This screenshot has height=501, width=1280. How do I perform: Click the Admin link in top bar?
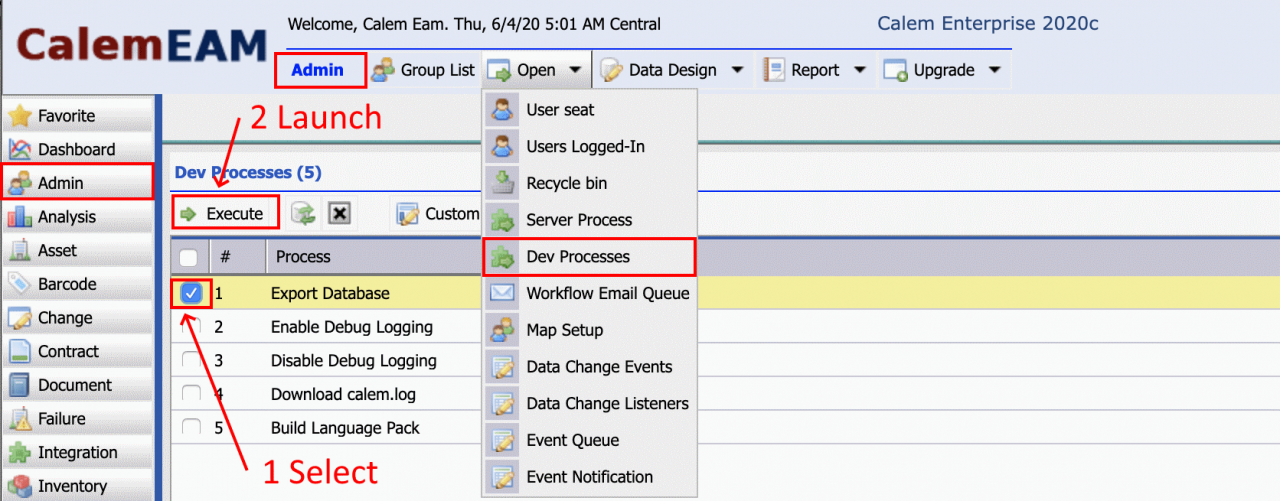pyautogui.click(x=317, y=70)
